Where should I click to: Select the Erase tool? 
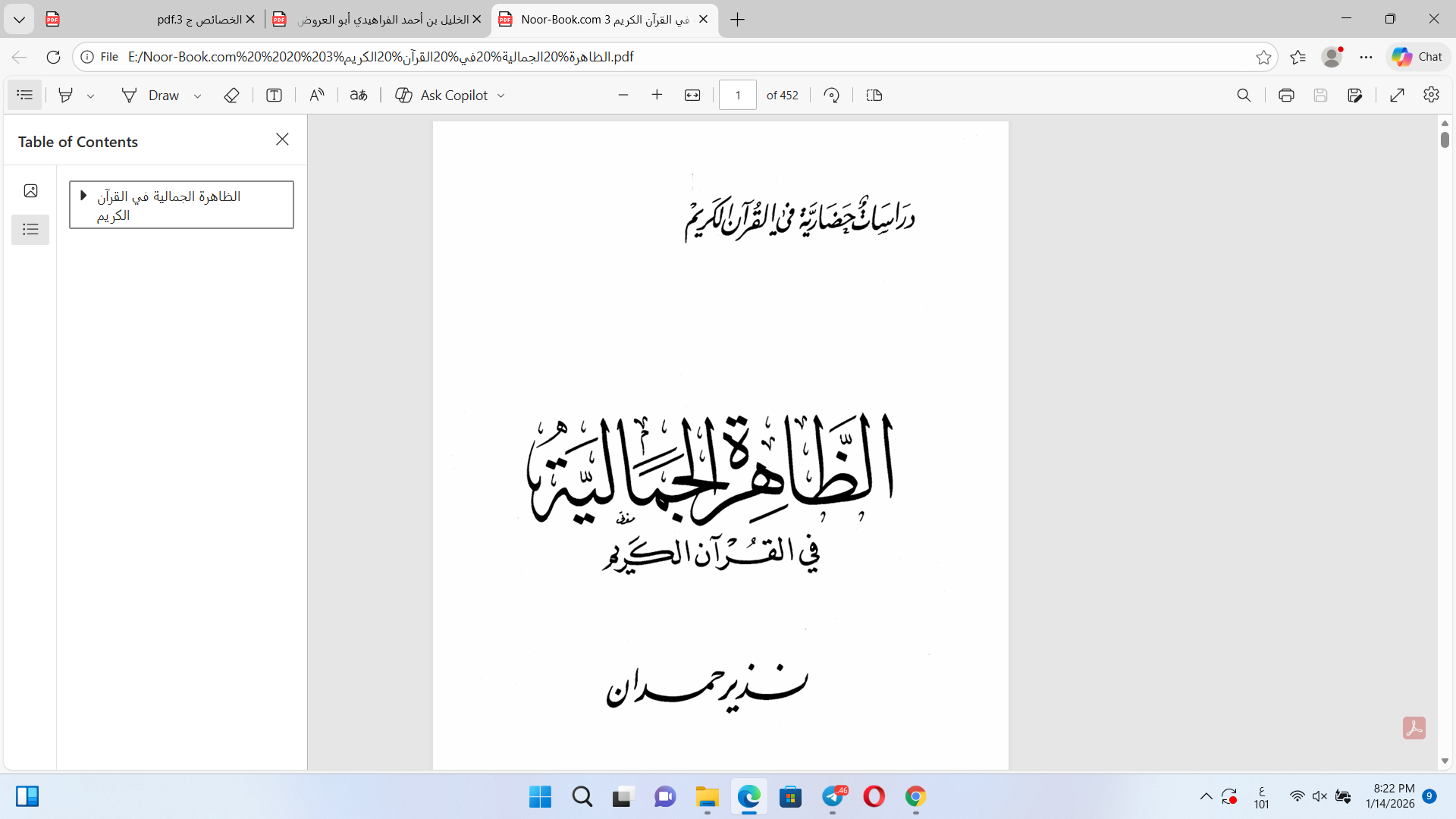(x=232, y=95)
